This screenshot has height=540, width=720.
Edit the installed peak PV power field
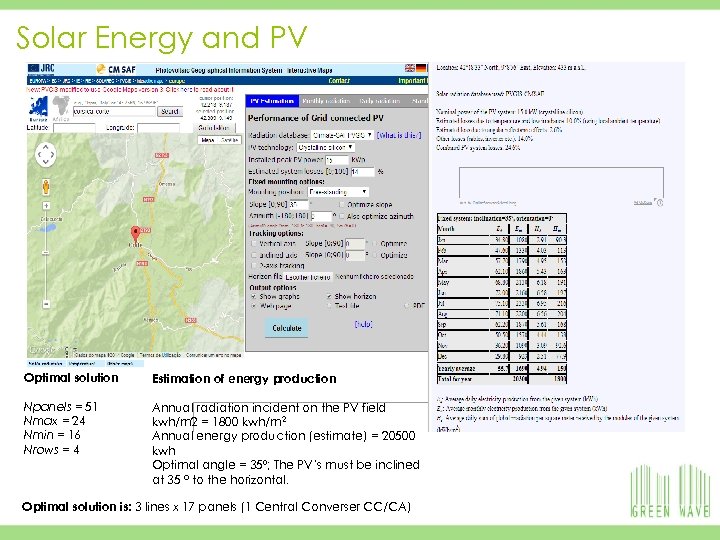pyautogui.click(x=337, y=160)
